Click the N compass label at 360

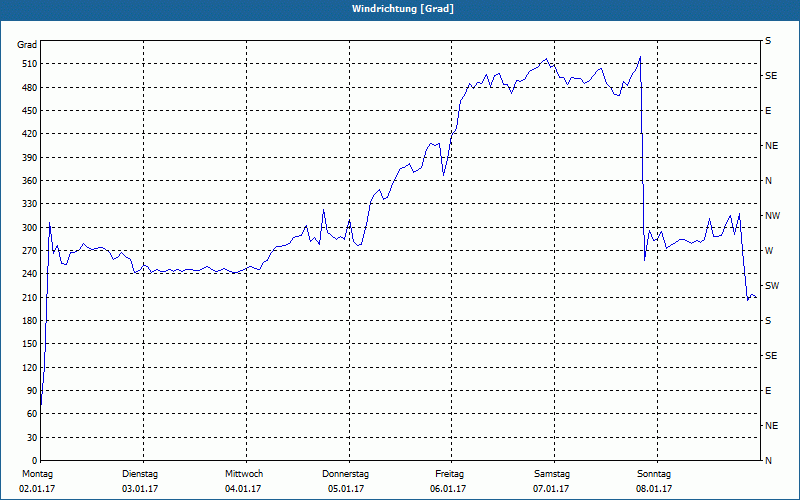tap(769, 181)
